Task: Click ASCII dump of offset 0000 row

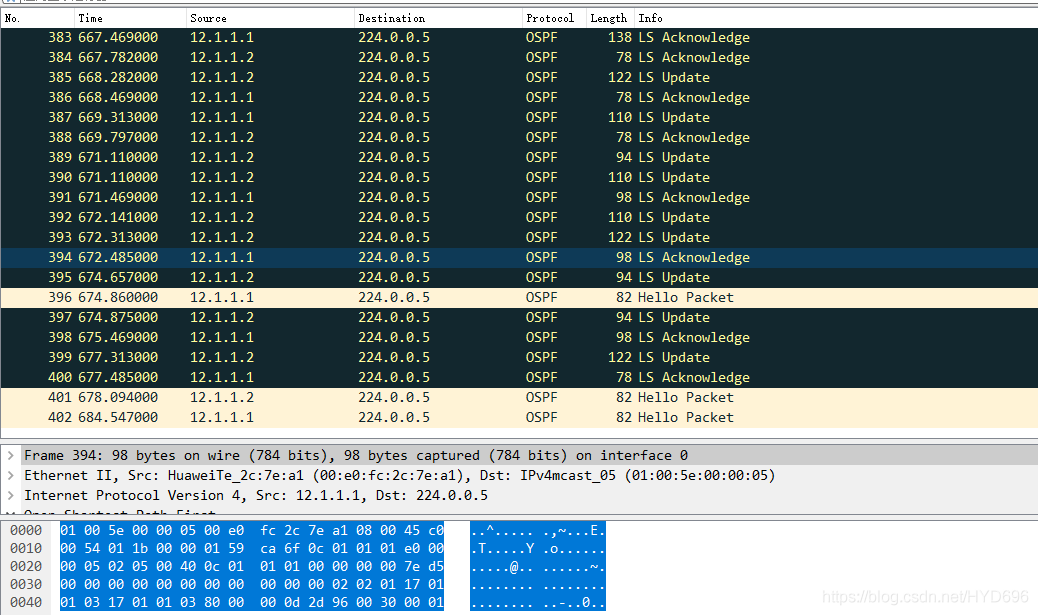Action: click(538, 530)
